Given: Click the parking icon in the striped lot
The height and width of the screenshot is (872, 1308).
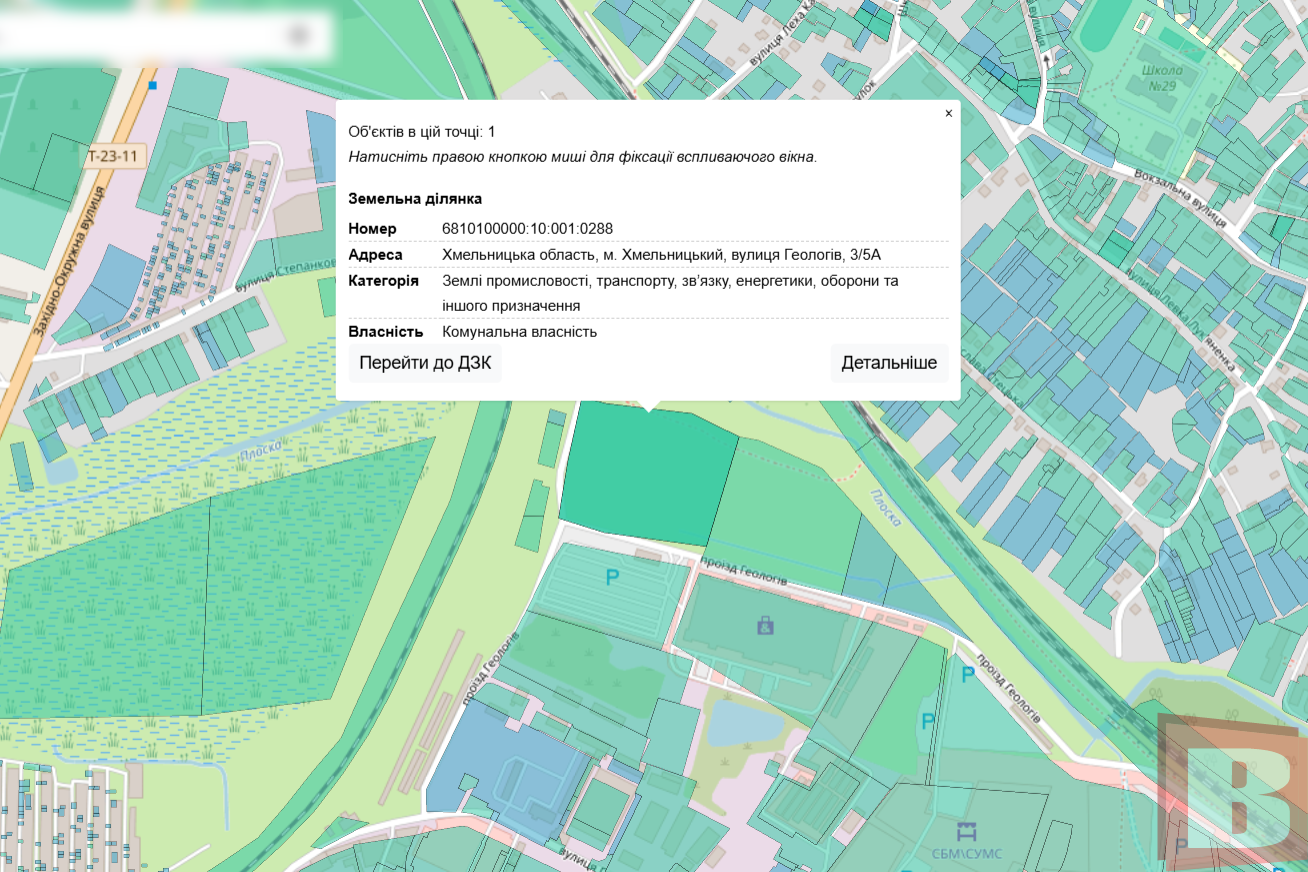Looking at the screenshot, I should point(612,577).
